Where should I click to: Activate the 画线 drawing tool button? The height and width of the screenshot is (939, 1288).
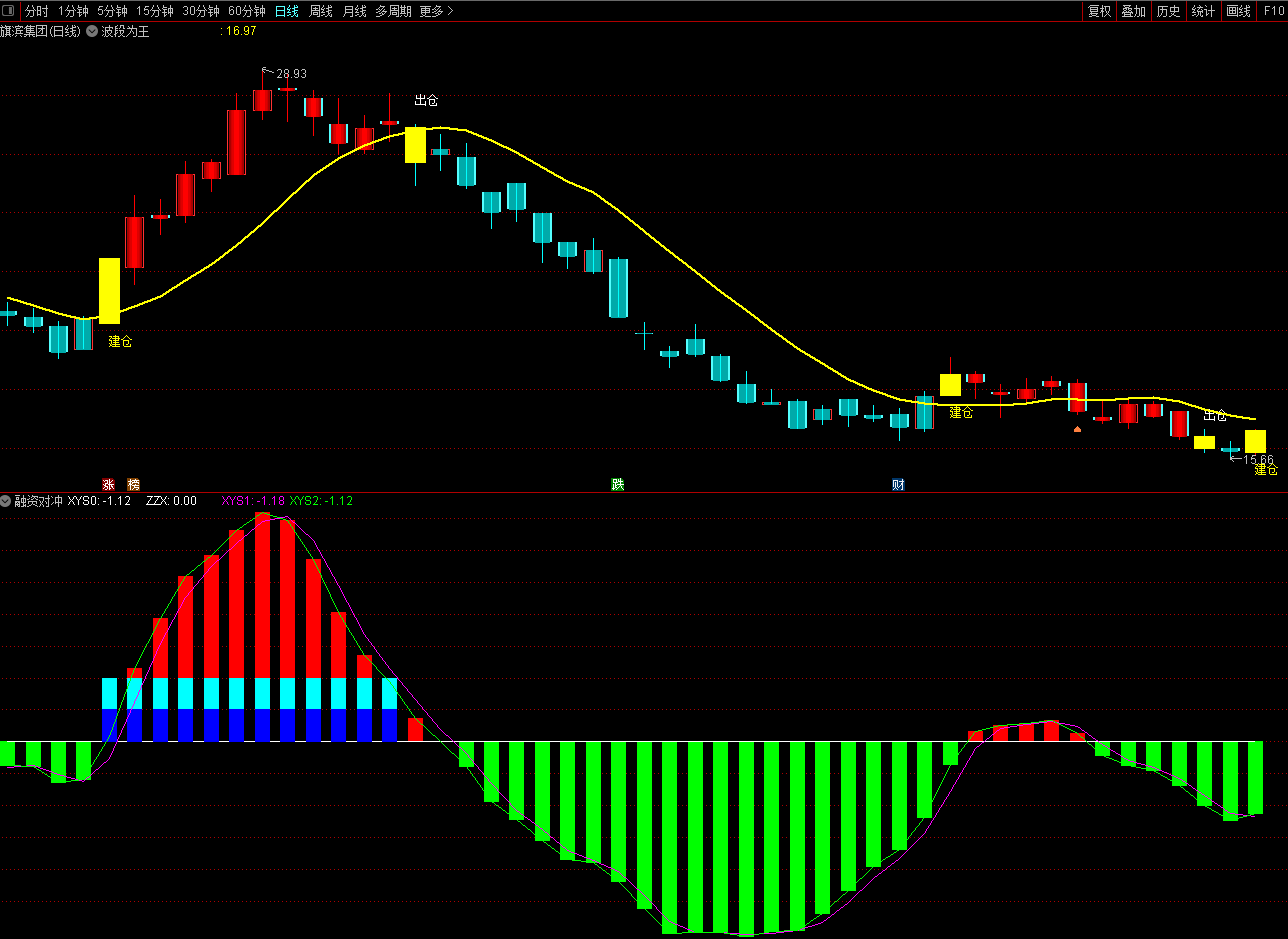click(x=1238, y=11)
